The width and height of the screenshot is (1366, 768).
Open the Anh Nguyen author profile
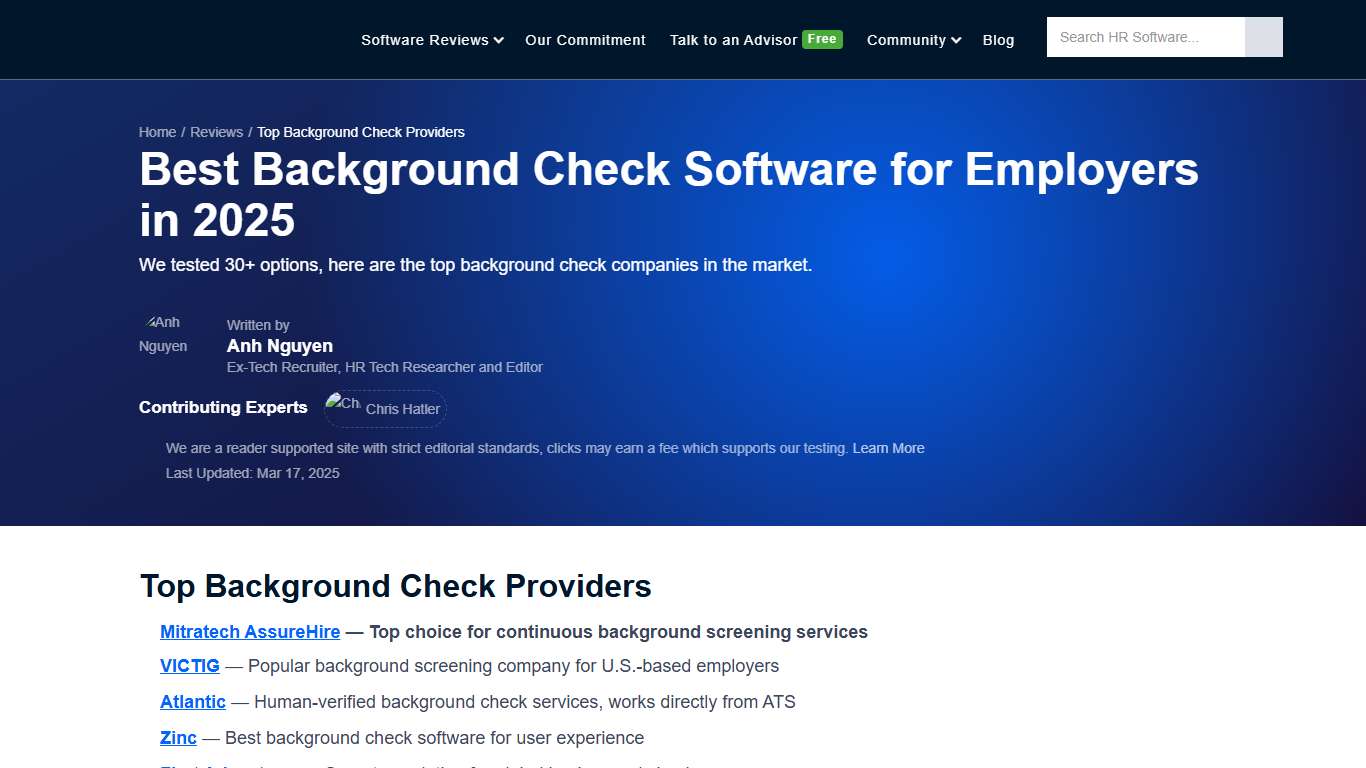[x=279, y=345]
